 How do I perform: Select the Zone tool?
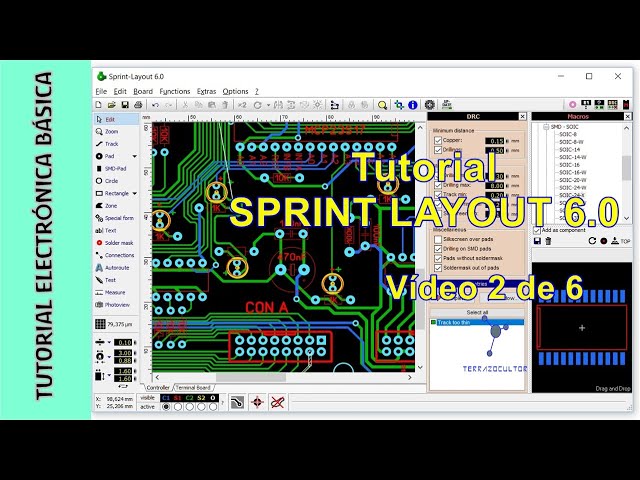116,206
